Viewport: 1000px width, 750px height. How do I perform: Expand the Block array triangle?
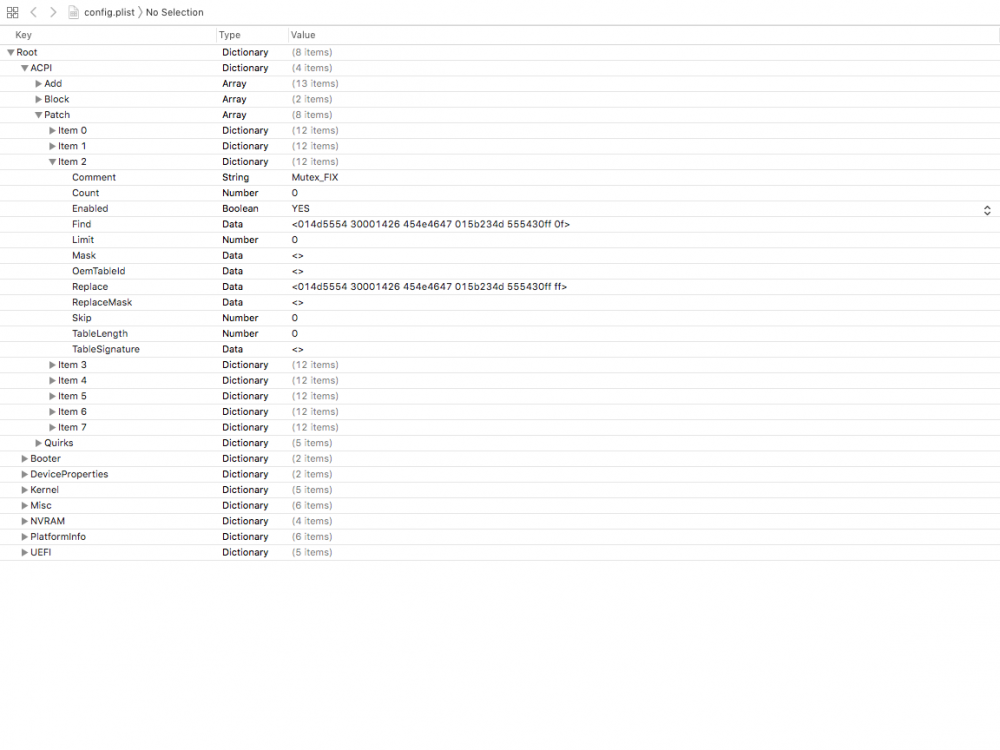click(38, 99)
